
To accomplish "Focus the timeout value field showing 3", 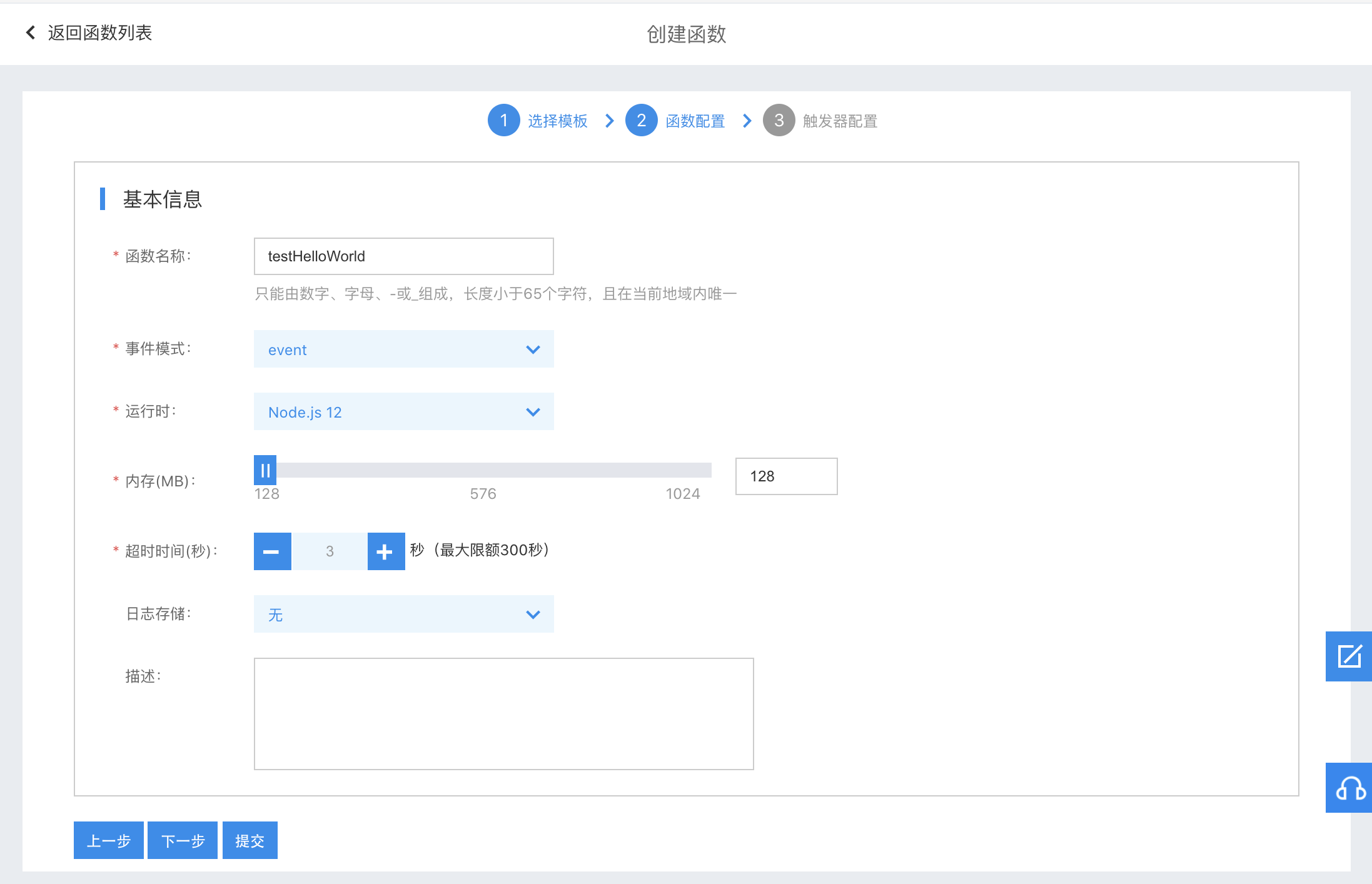I will pos(330,551).
